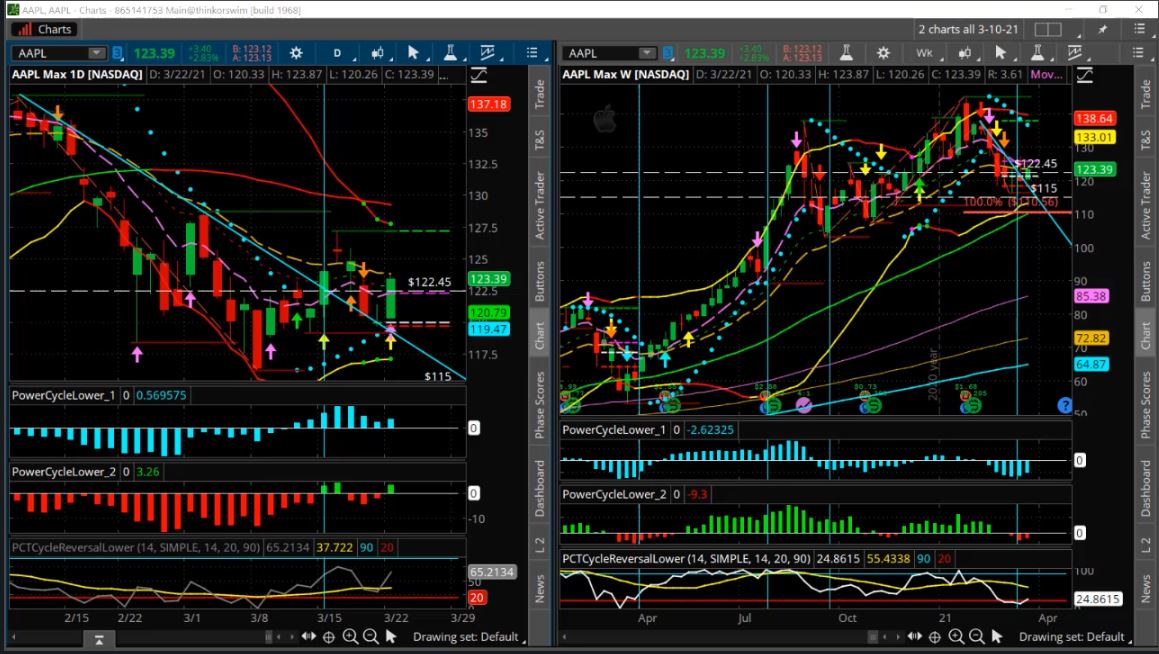Zoom in using the magnifier-plus under the right chart

(x=956, y=636)
